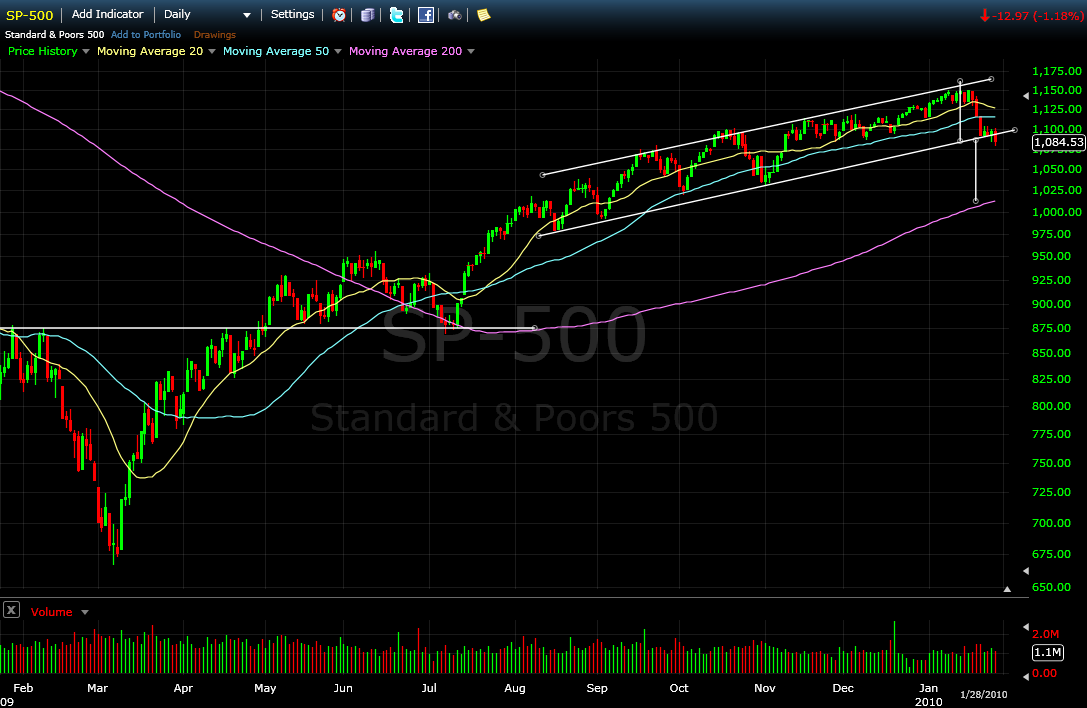Screen dimensions: 1087x708
Task: Select the 1,084.53 price label
Action: coord(1057,142)
